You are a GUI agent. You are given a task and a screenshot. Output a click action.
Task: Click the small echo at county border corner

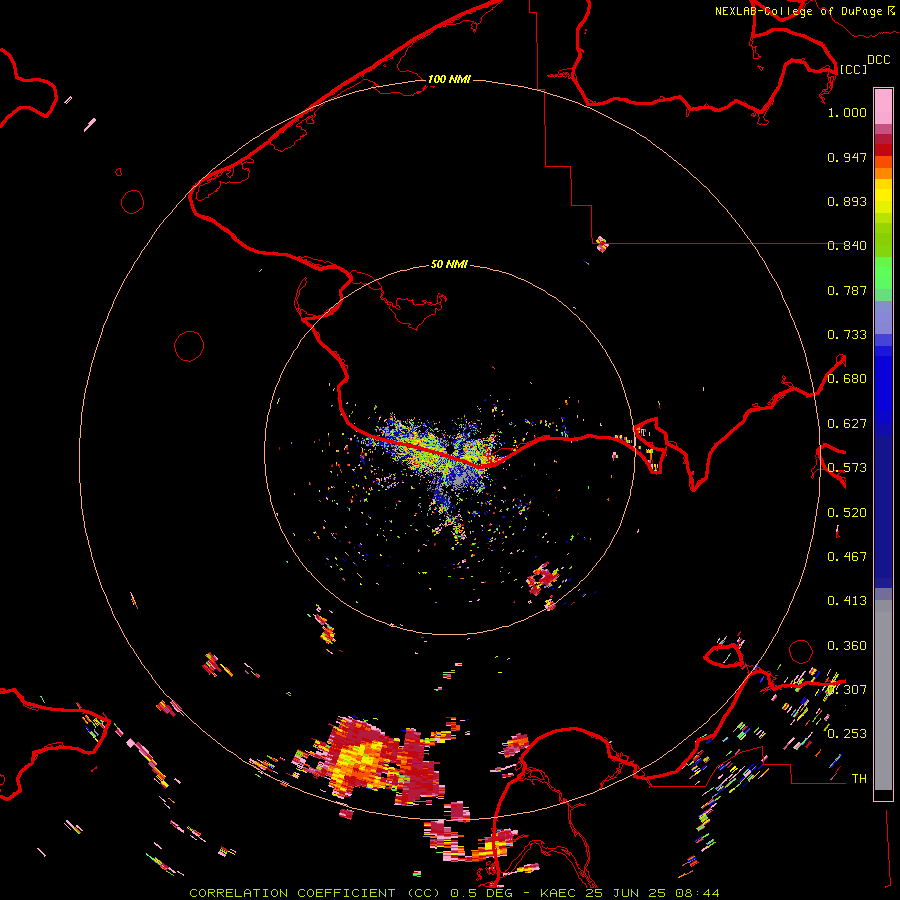click(602, 245)
